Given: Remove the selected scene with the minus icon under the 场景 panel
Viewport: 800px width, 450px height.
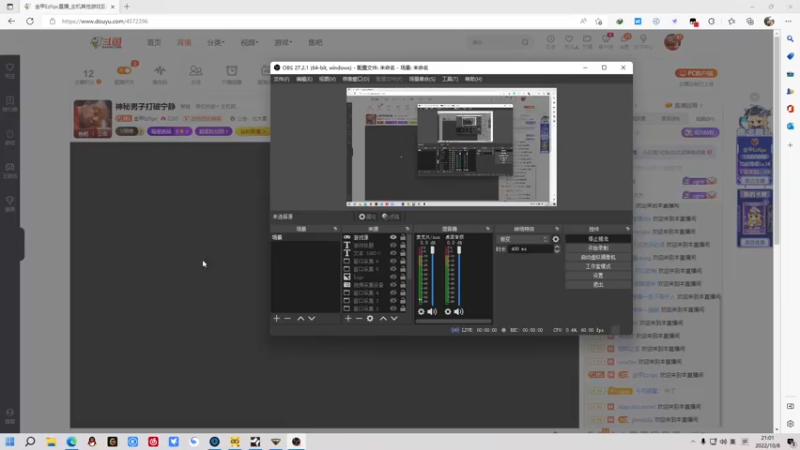Looking at the screenshot, I should 288,318.
